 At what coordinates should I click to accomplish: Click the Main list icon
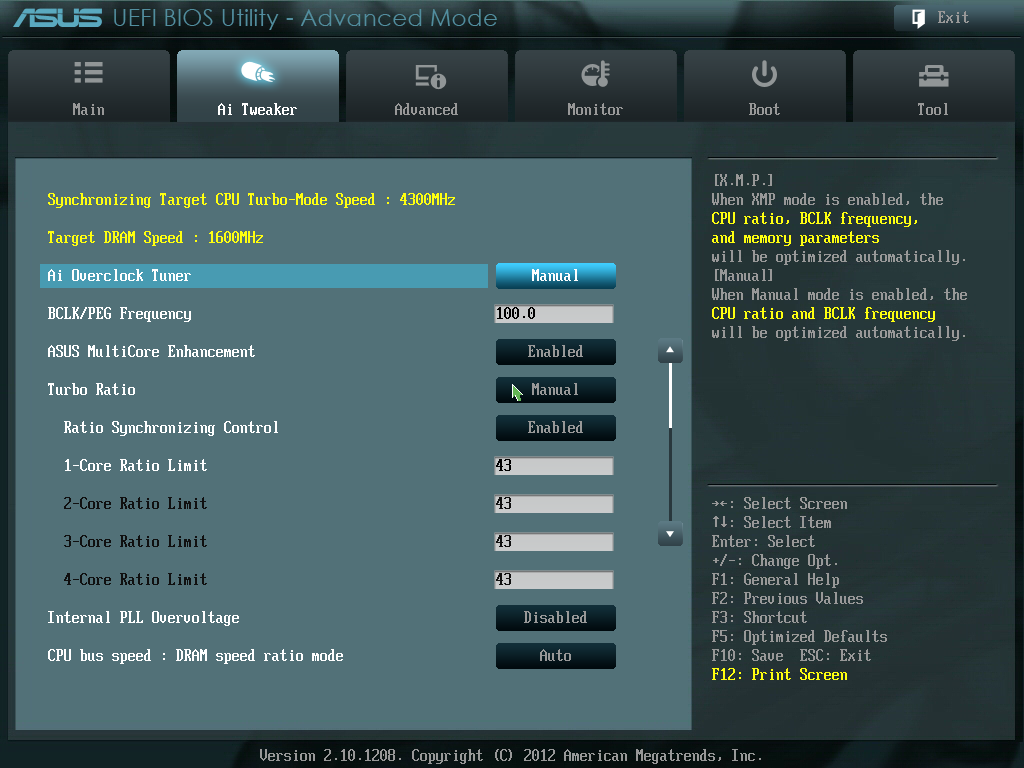89,72
